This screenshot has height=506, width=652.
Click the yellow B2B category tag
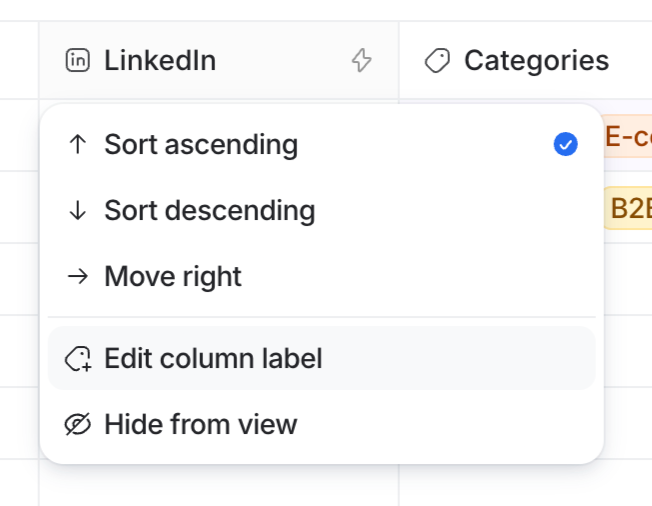point(629,210)
